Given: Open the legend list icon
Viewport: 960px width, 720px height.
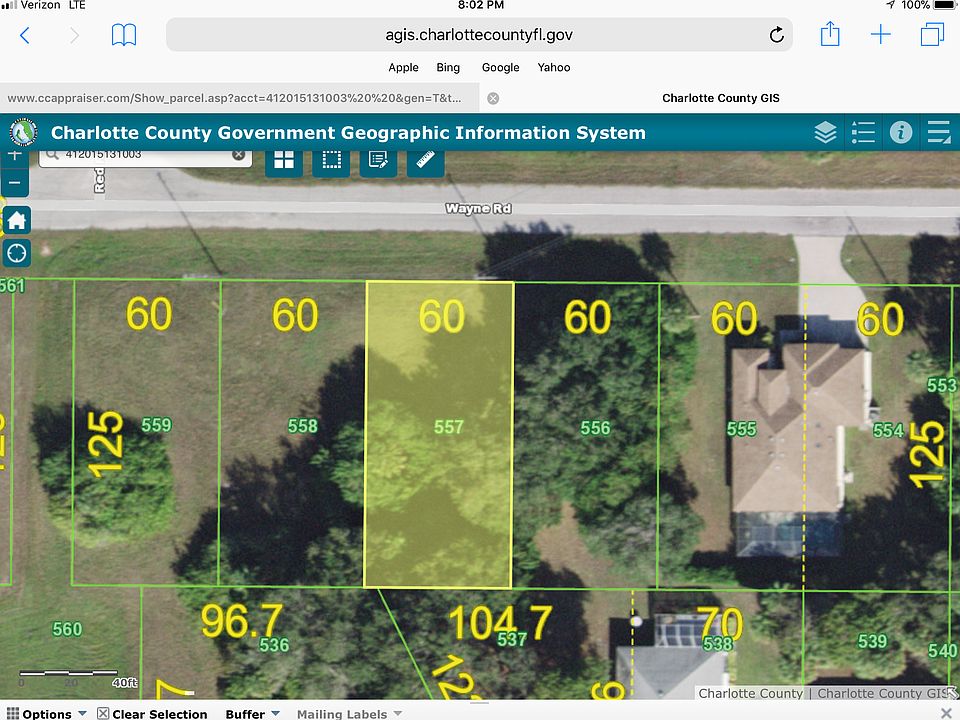Looking at the screenshot, I should tap(863, 133).
